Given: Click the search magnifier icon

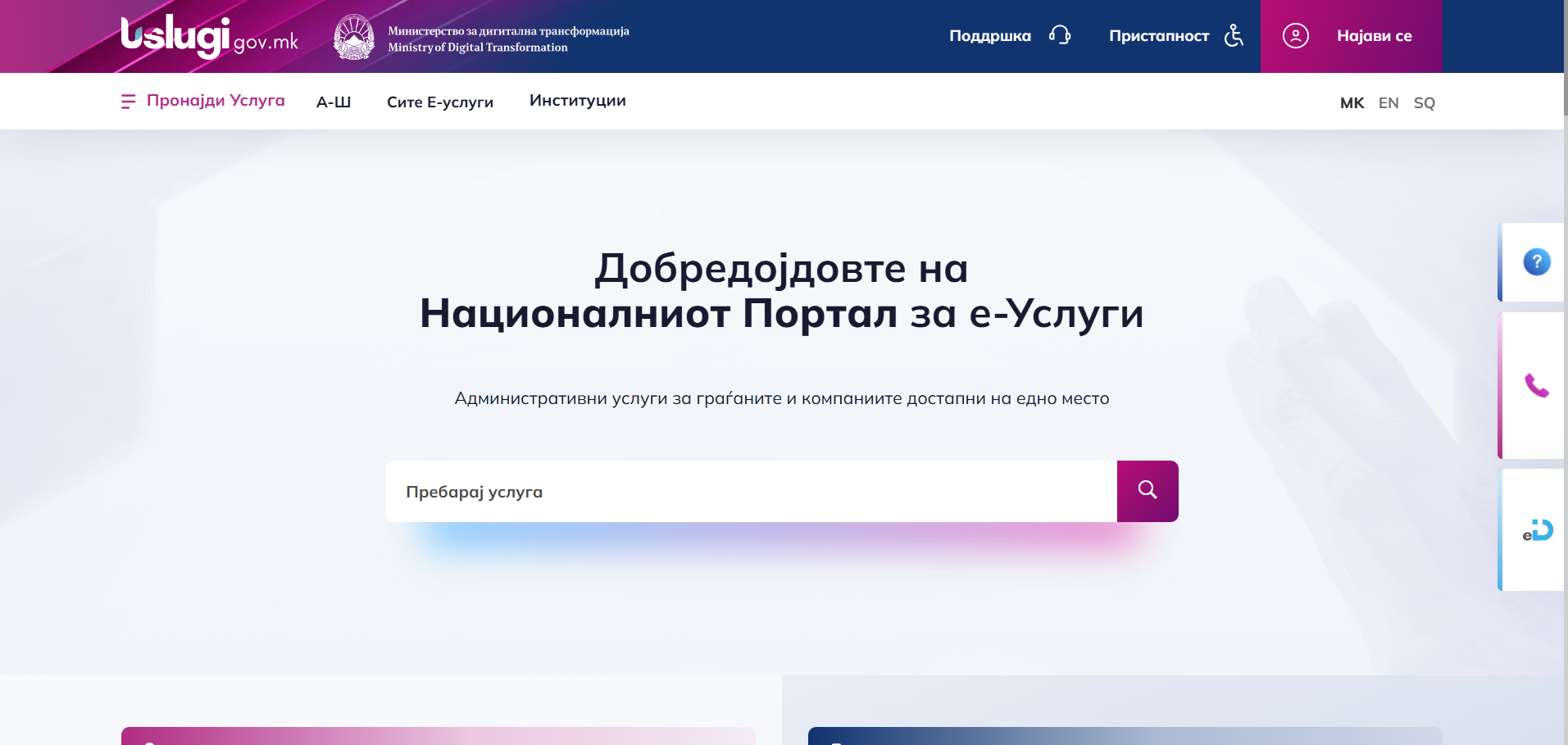Looking at the screenshot, I should coord(1147,491).
